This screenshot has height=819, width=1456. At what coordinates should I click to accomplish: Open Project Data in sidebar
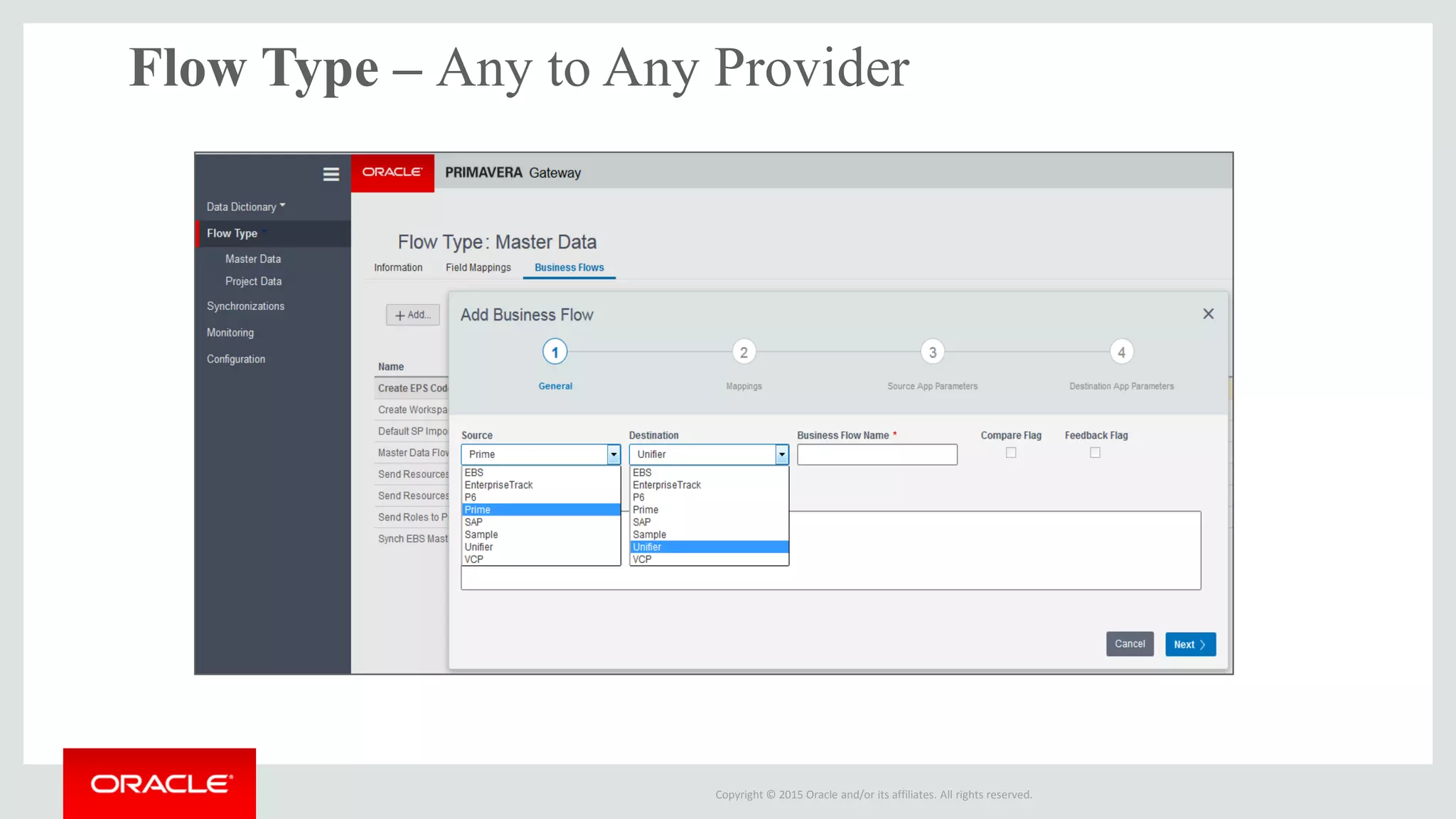253,282
